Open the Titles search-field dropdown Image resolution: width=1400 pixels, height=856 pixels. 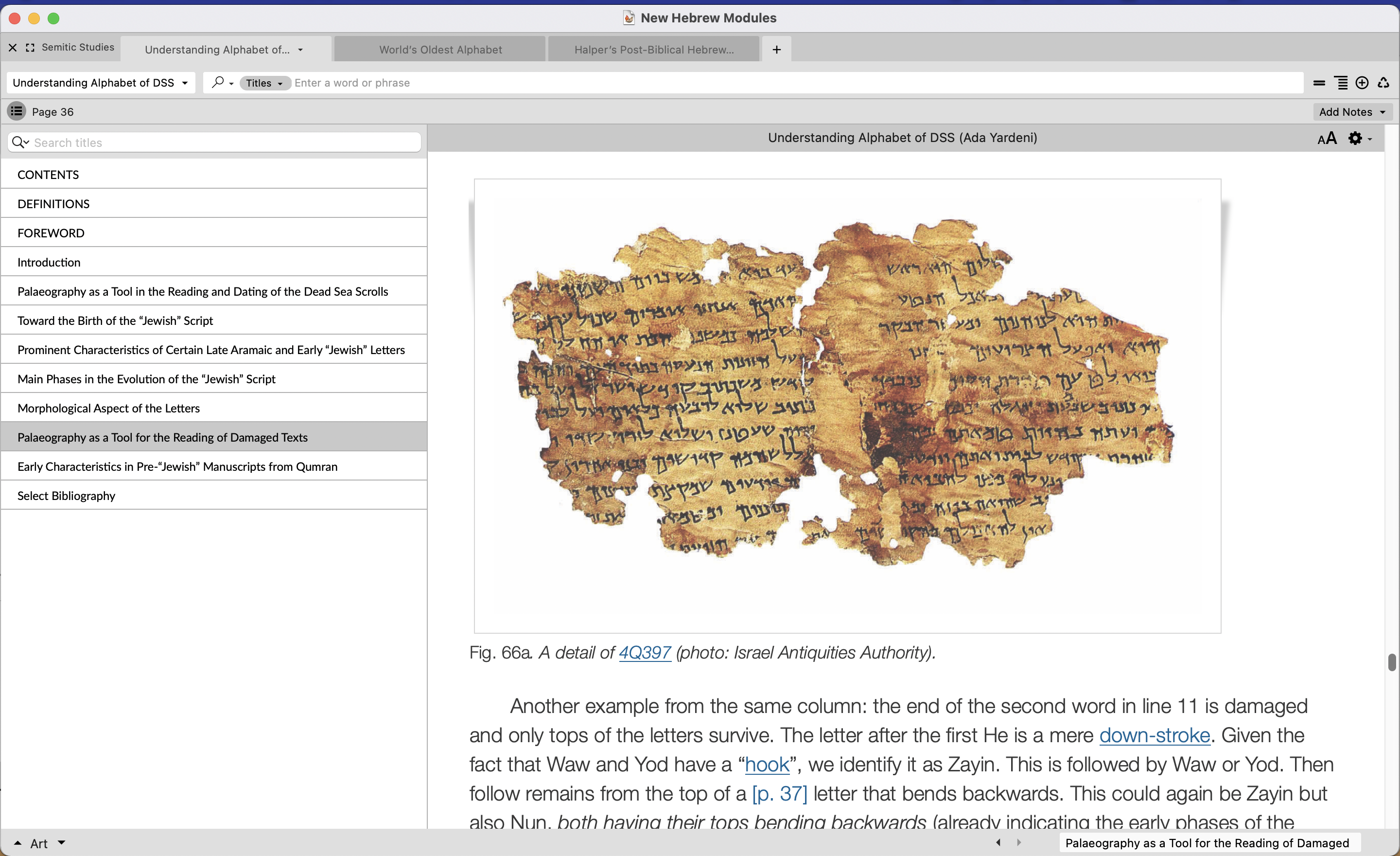pyautogui.click(x=265, y=83)
